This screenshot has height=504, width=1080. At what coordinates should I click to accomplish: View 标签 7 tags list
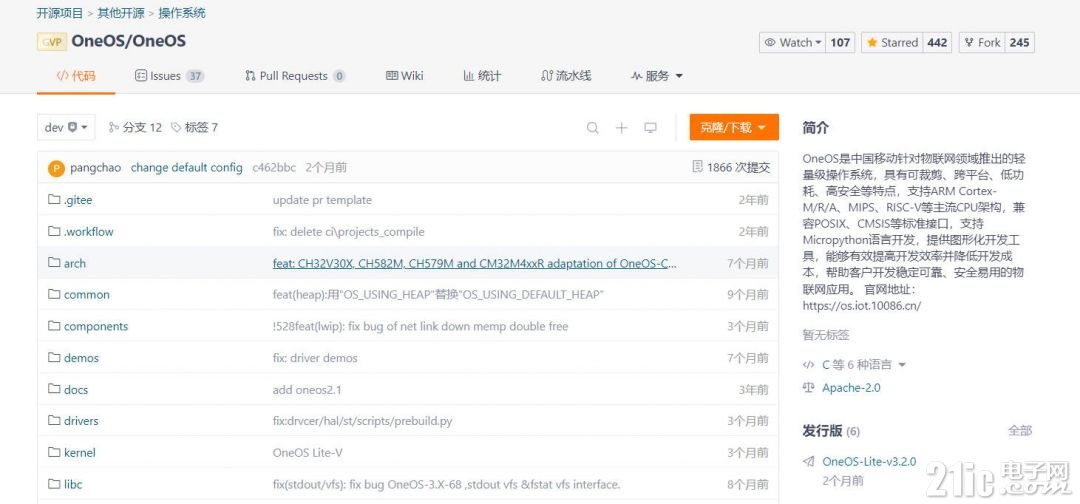pos(194,127)
